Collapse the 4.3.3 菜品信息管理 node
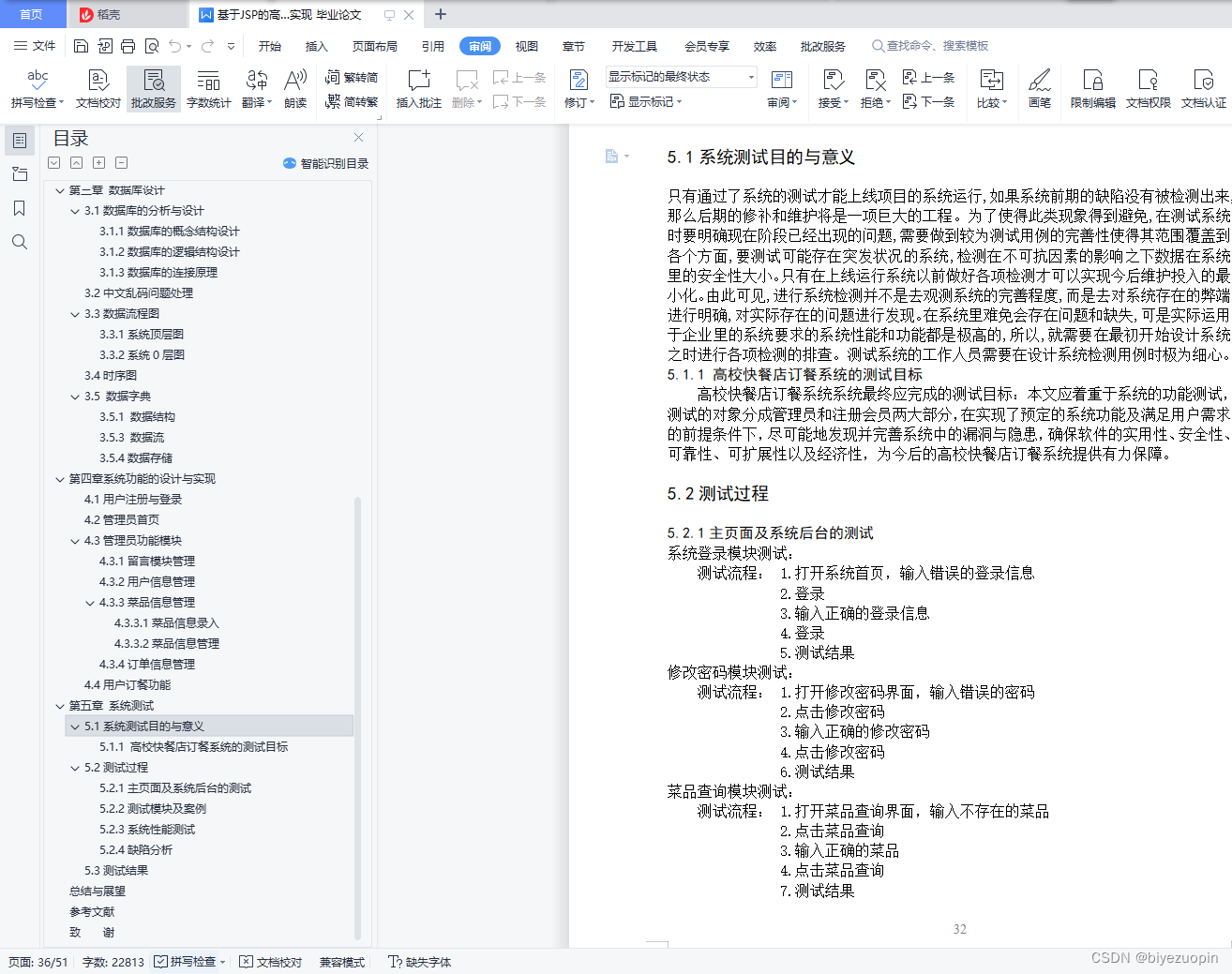Screen dimensions: 1232x974 tap(90, 603)
